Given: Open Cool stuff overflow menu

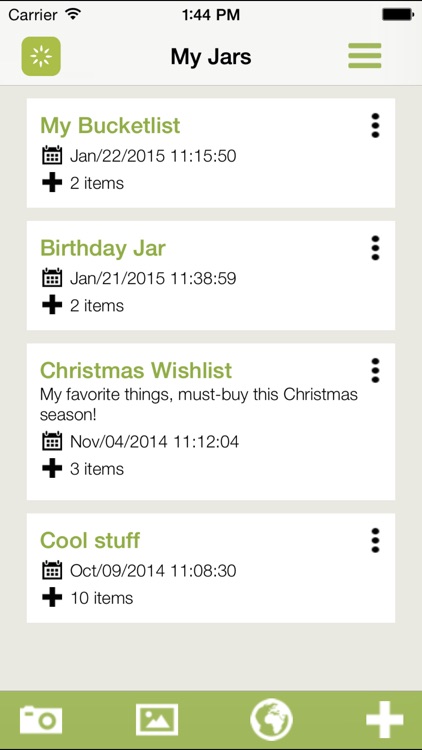Looking at the screenshot, I should pyautogui.click(x=376, y=540).
